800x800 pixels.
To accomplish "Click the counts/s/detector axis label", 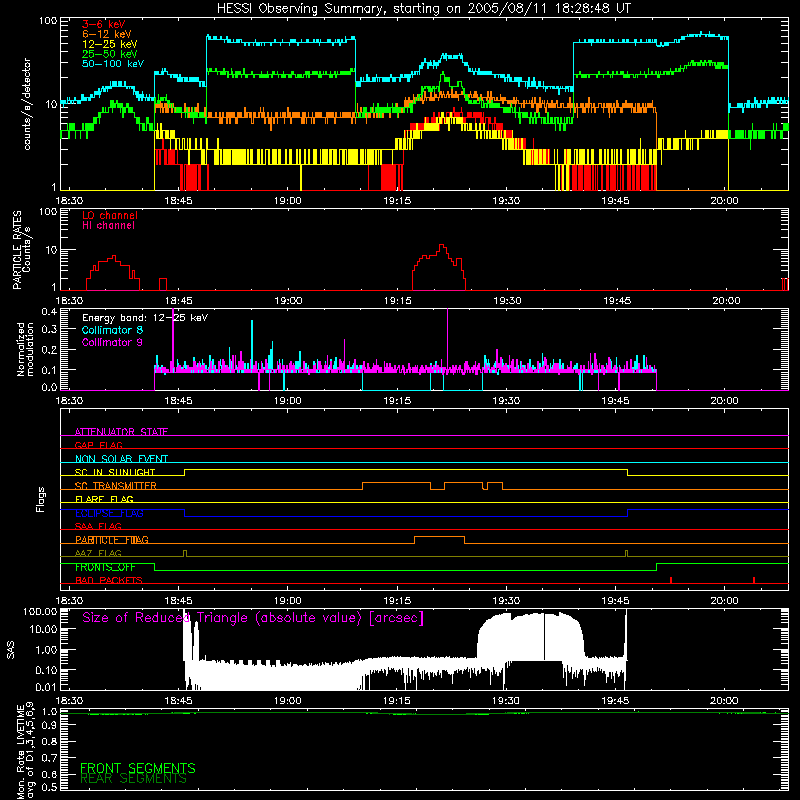I will tap(27, 104).
